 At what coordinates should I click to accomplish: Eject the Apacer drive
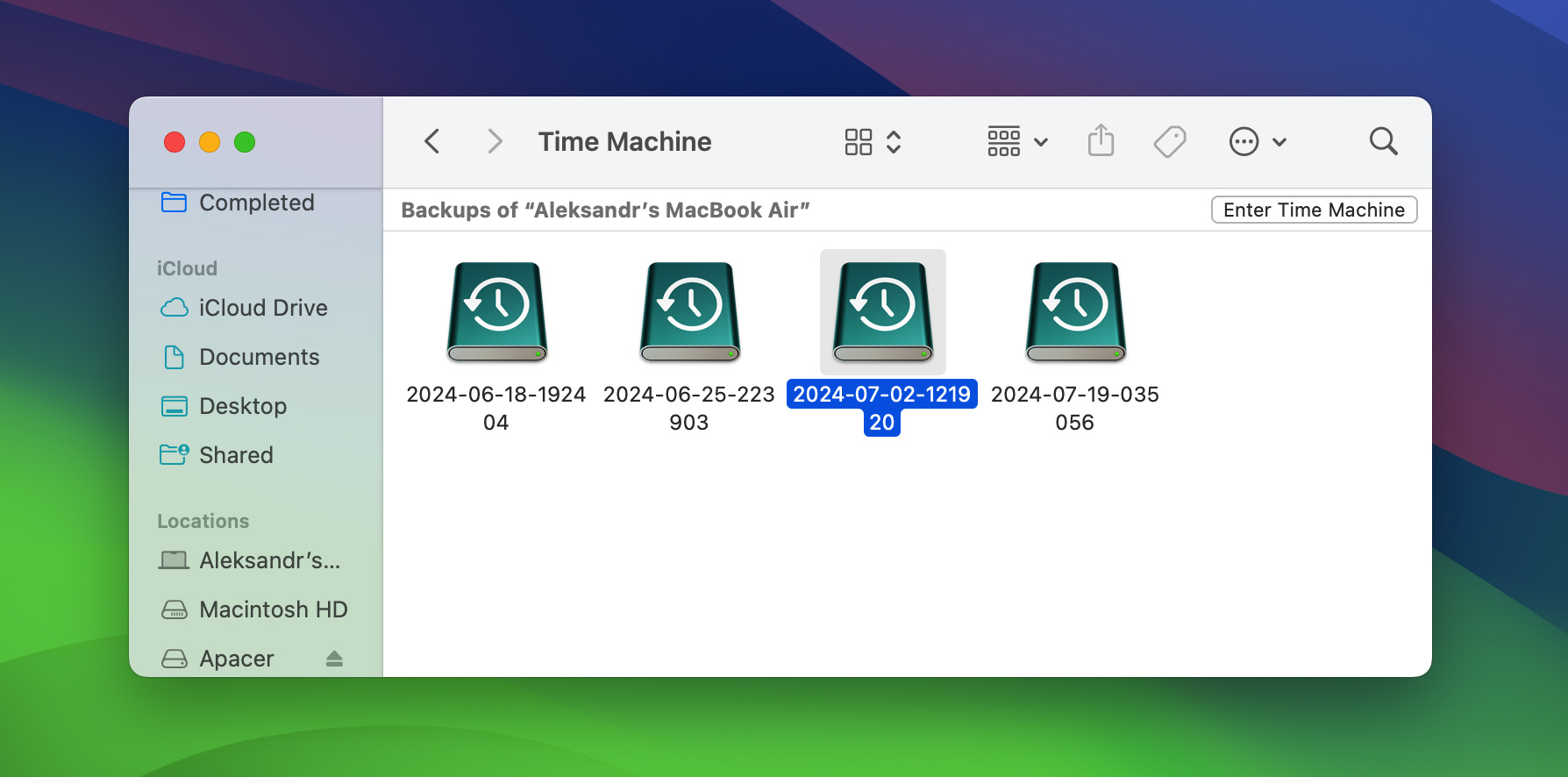[x=334, y=659]
